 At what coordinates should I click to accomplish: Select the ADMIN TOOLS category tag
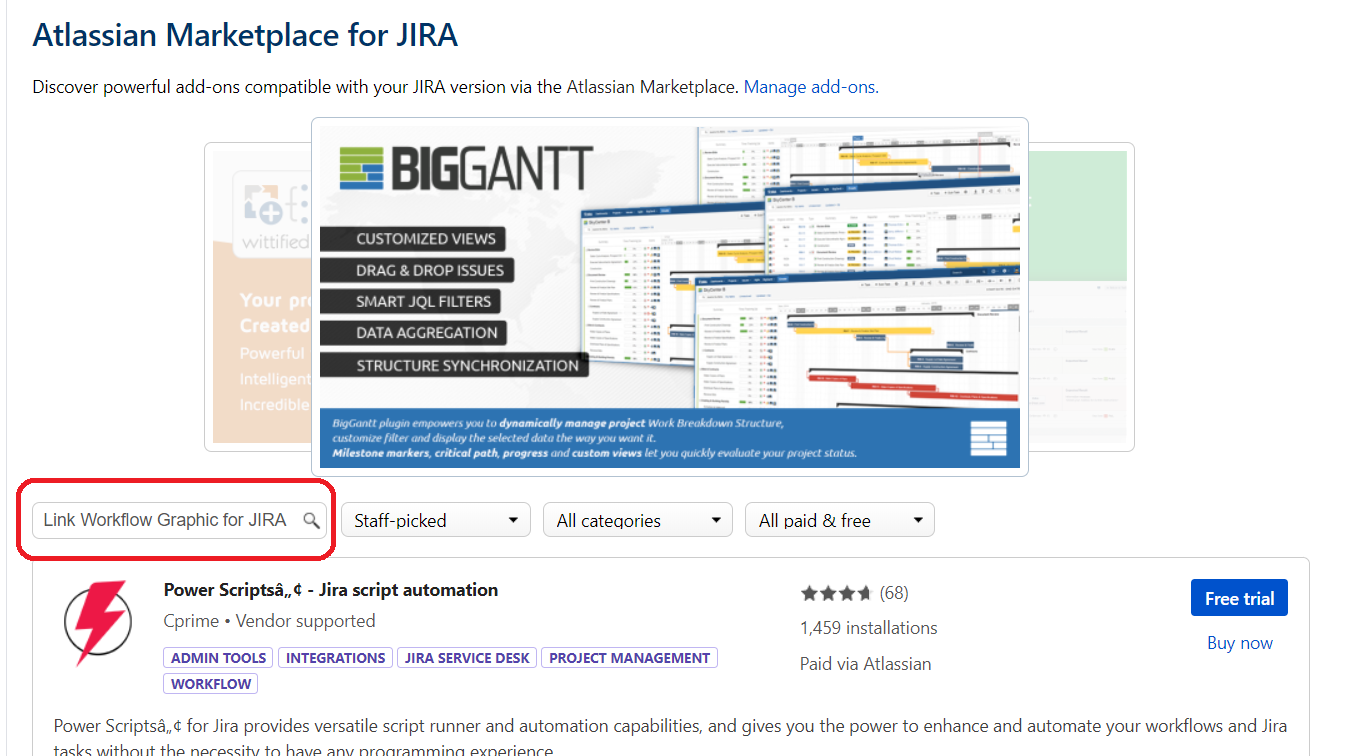point(218,658)
